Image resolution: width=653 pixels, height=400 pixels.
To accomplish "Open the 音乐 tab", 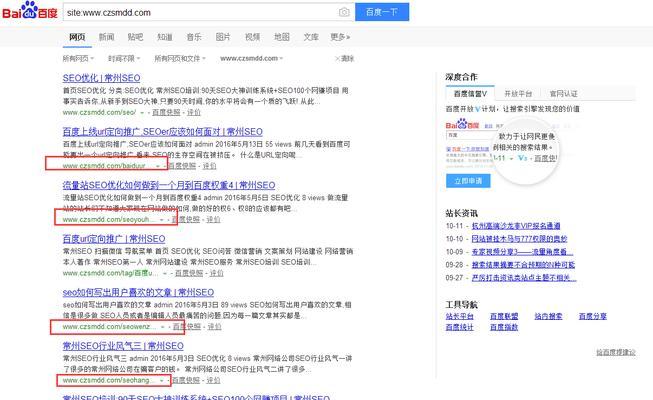I will (x=194, y=37).
